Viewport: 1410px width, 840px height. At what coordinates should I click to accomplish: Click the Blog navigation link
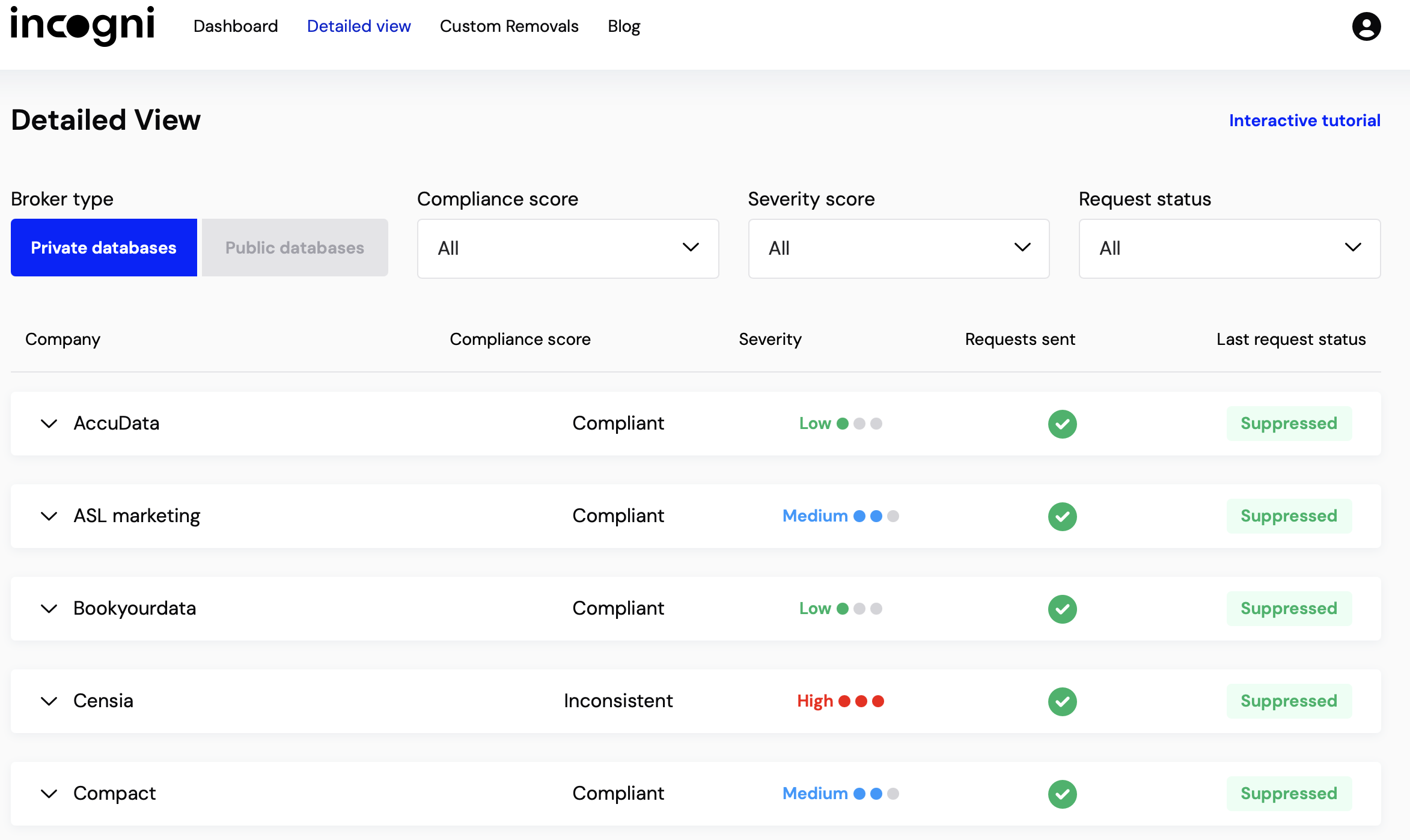coord(623,26)
